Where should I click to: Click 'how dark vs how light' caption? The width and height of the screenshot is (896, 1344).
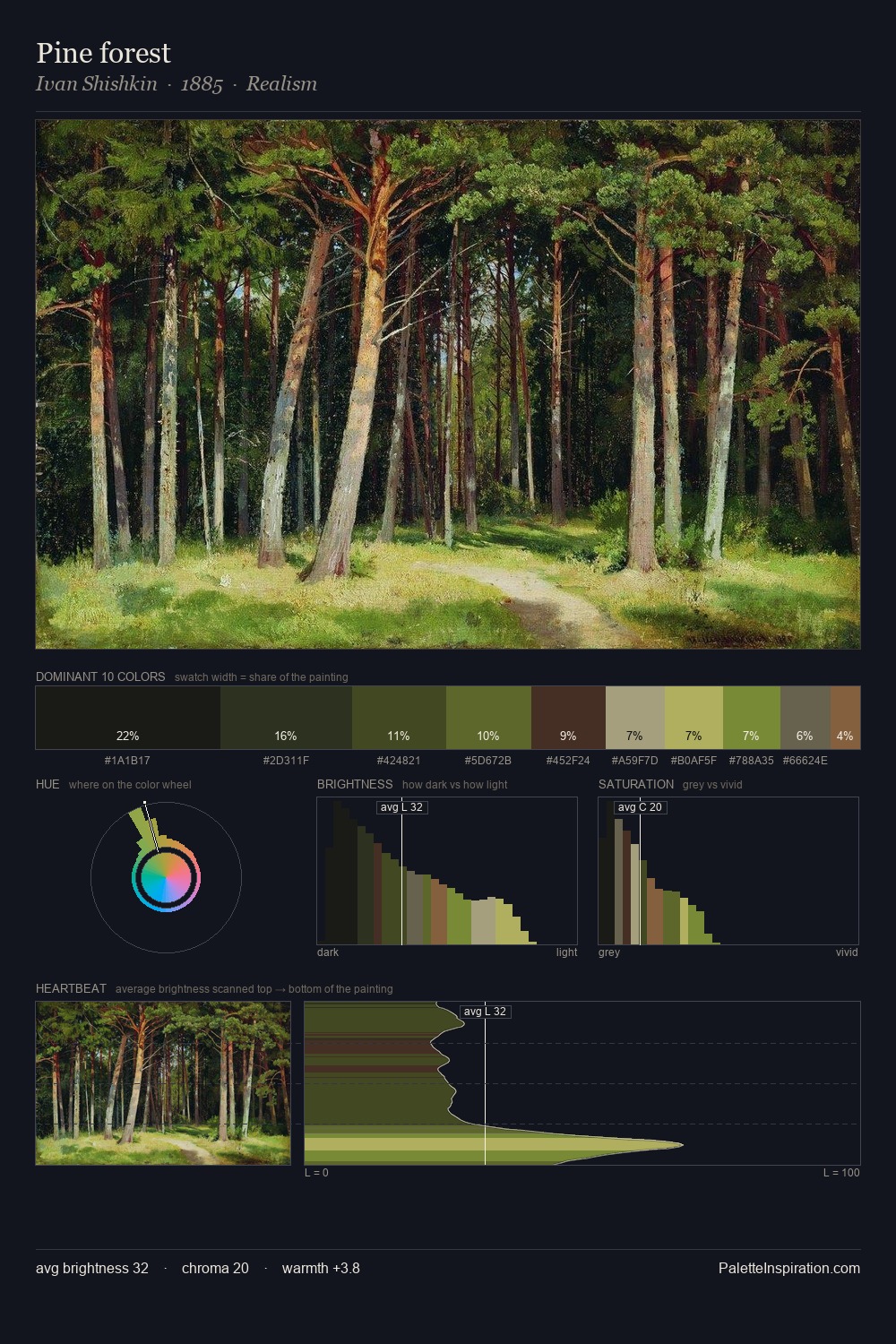point(454,784)
